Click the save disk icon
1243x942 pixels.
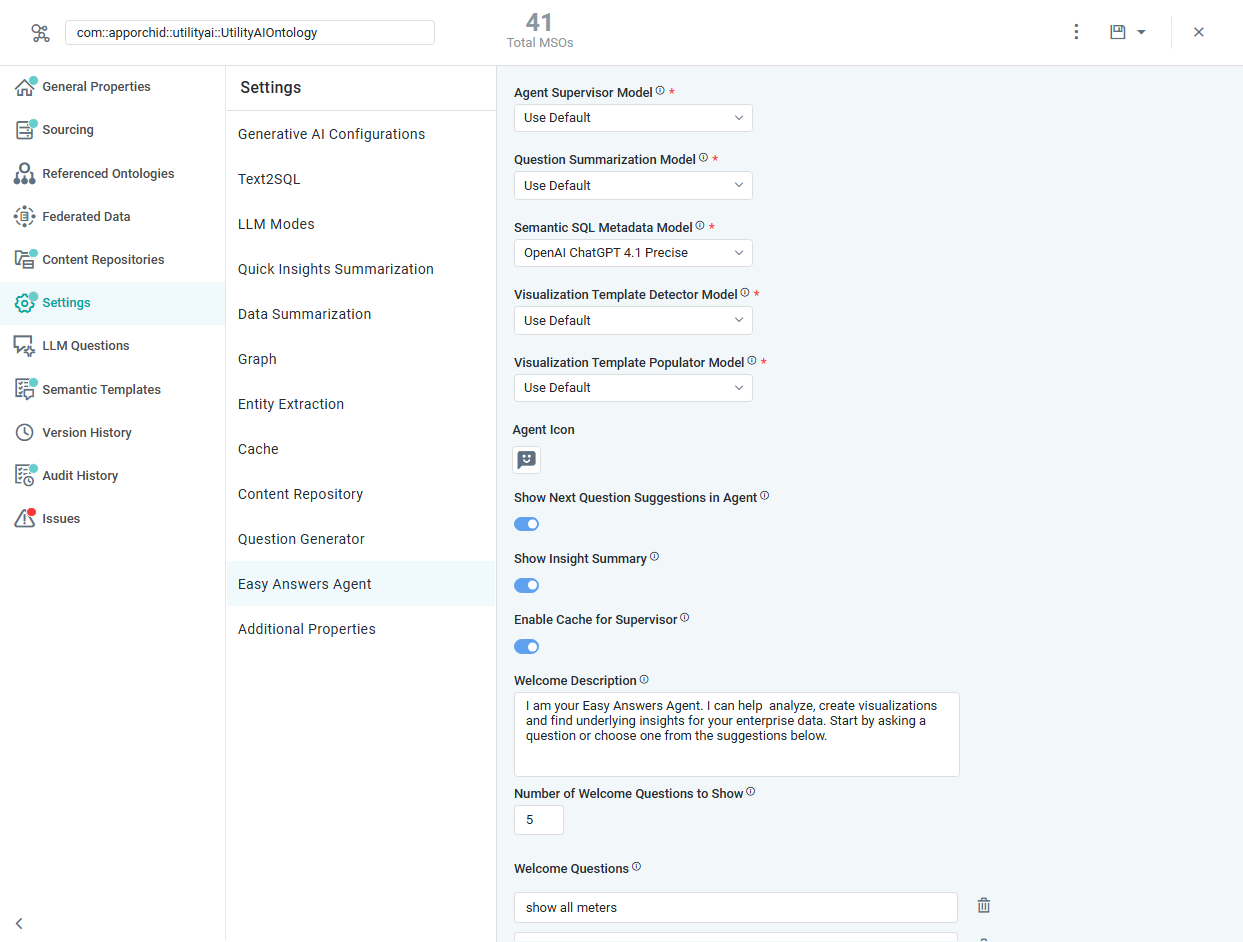(1118, 32)
